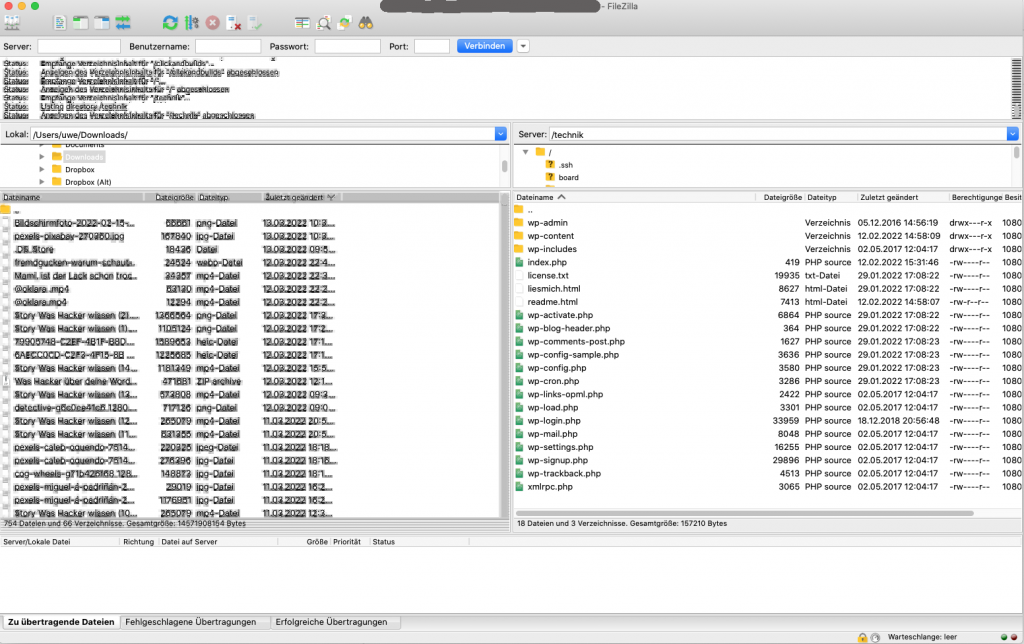Click the lock icon in the status bar
Screen dimensions: 1024x644
pyautogui.click(x=863, y=636)
